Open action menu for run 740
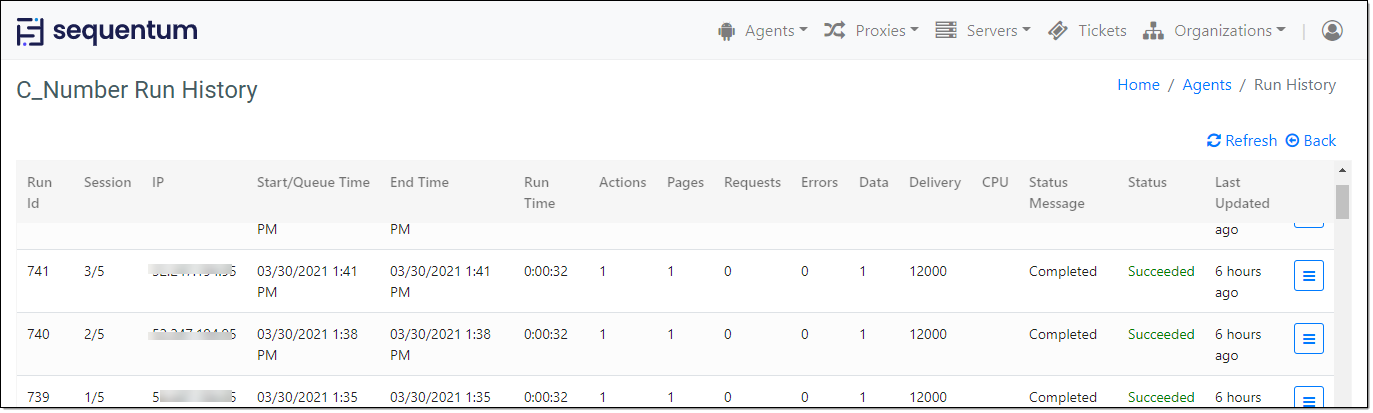This screenshot has height=413, width=1373. point(1308,339)
